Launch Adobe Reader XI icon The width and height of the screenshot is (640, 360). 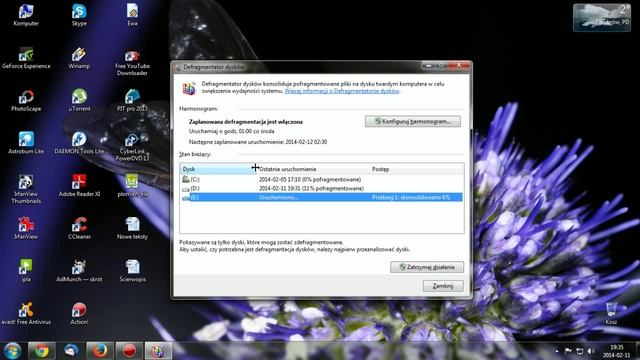pos(79,186)
